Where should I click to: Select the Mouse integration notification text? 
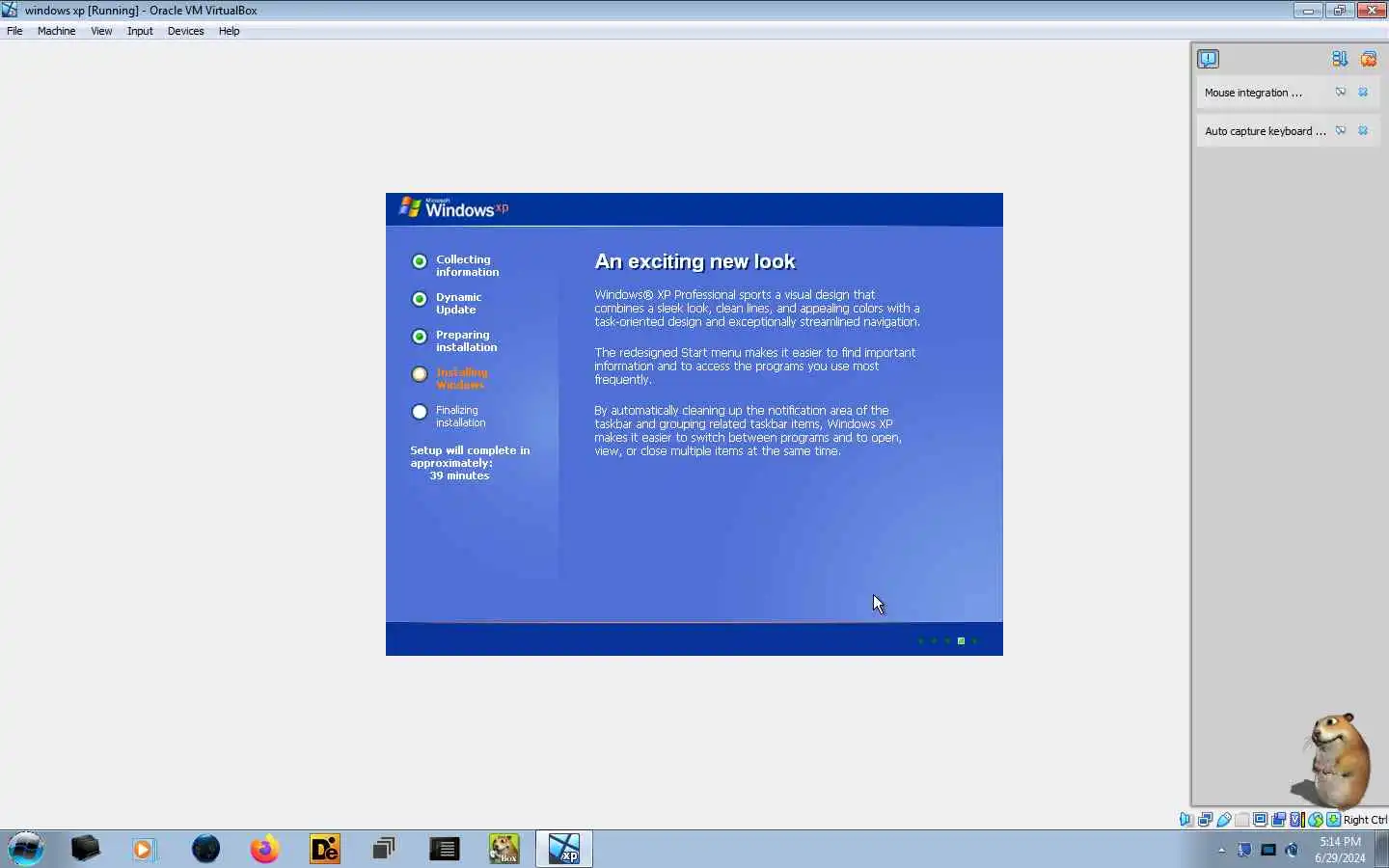1253,93
